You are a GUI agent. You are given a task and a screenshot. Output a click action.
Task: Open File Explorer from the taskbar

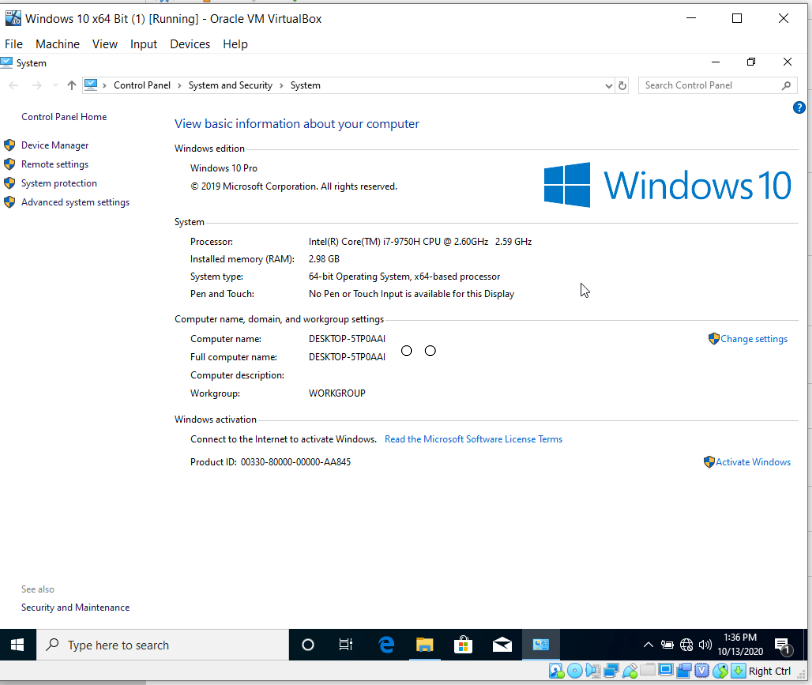425,645
